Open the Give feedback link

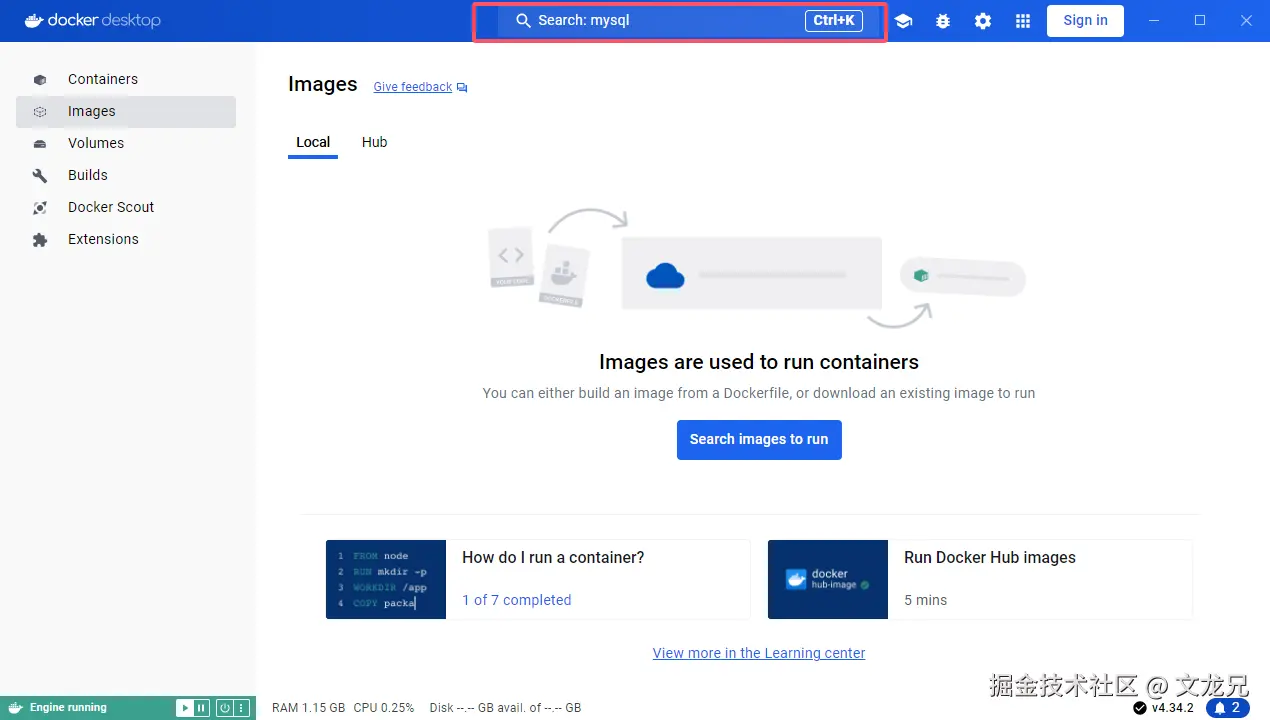coord(412,87)
